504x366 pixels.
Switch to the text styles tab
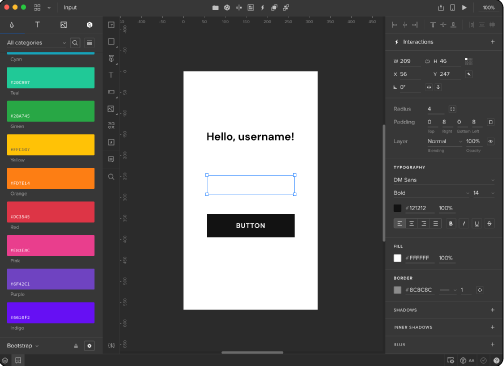(37, 25)
